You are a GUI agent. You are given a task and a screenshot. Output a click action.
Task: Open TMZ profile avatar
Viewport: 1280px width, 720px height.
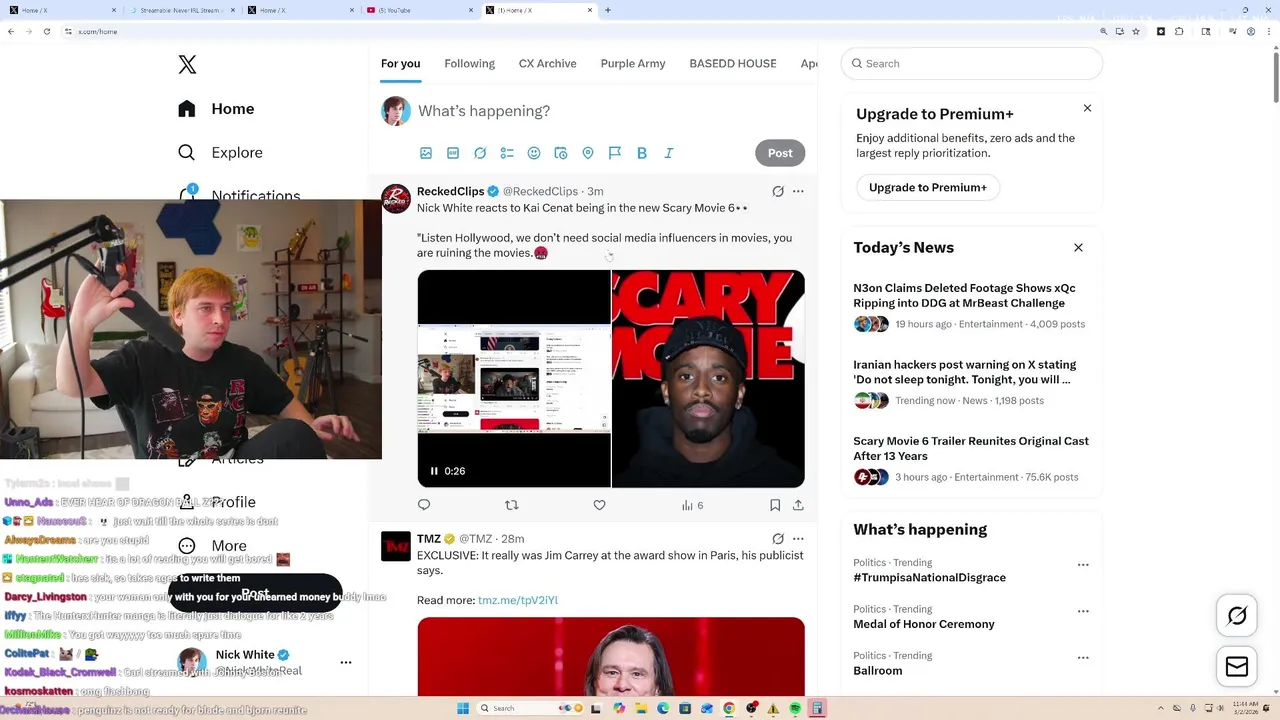(396, 546)
